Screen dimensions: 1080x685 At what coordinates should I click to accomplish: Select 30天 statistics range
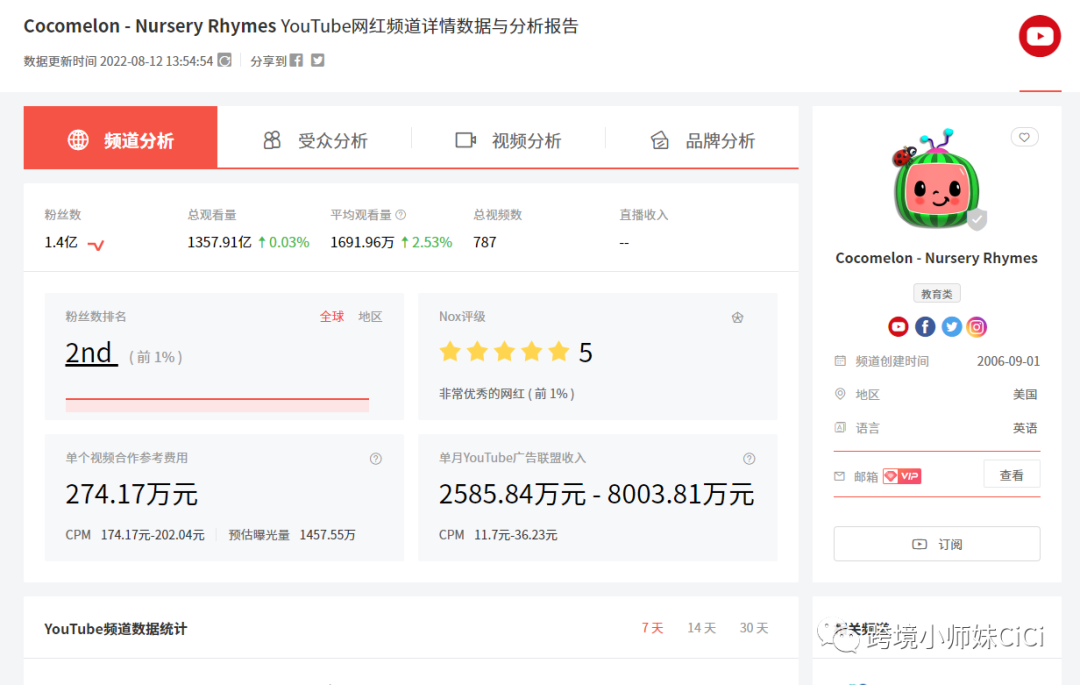753,628
